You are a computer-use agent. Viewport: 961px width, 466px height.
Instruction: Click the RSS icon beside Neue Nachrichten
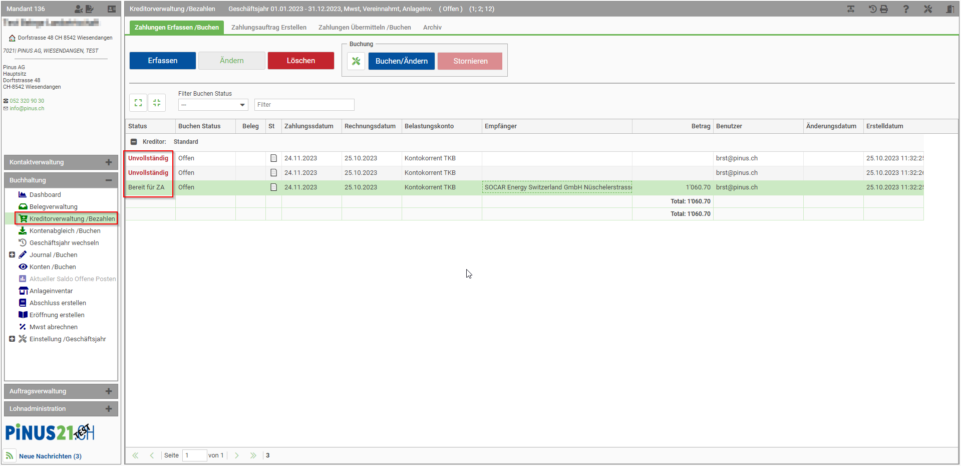pyautogui.click(x=10, y=456)
